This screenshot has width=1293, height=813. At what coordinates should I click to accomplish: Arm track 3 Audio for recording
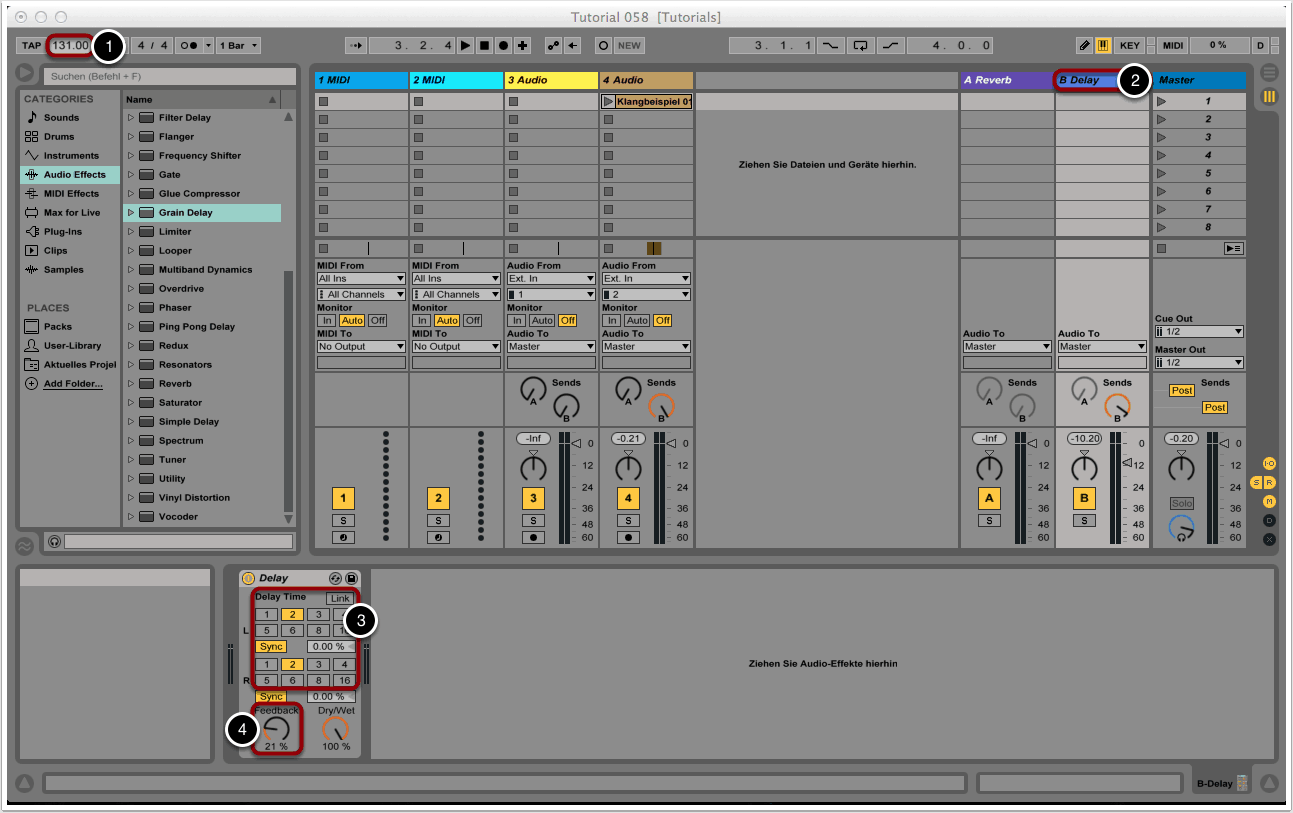click(533, 537)
